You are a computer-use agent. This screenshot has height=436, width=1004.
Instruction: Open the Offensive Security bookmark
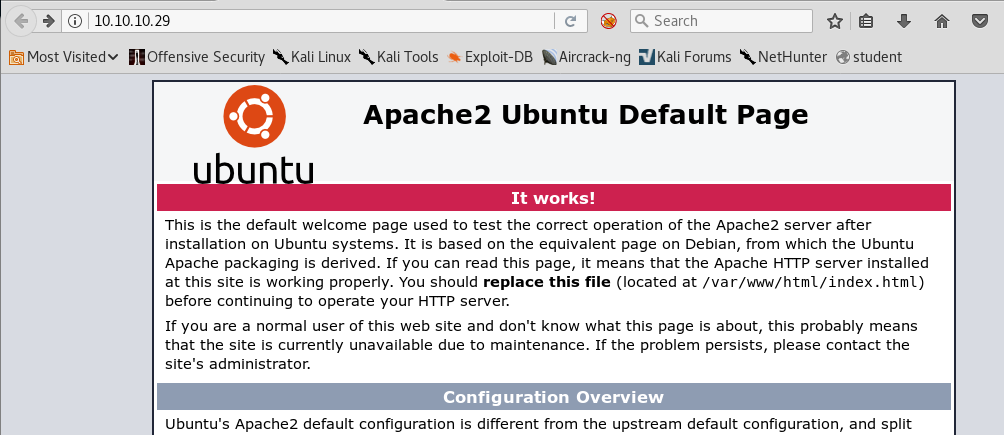click(197, 57)
